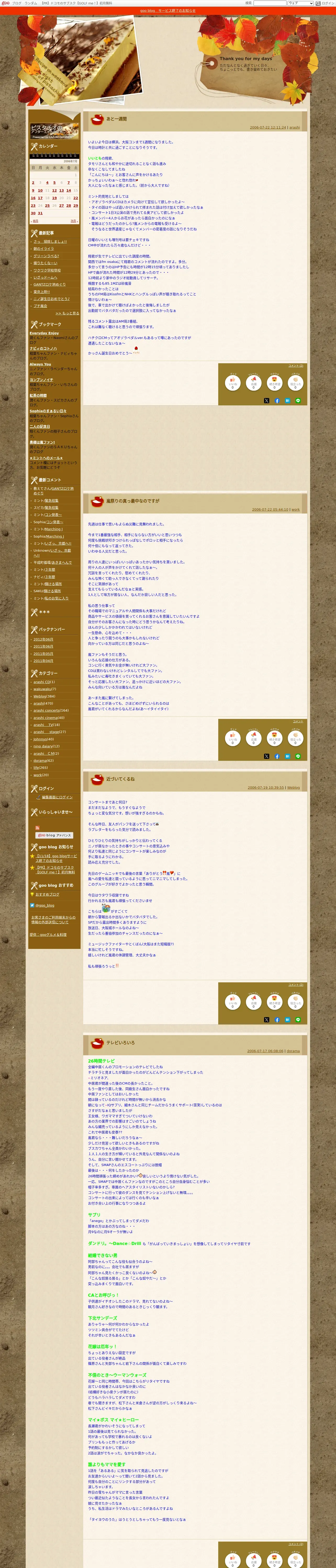
Task: Open the @goo_blog Twitter link
Action: (x=44, y=905)
